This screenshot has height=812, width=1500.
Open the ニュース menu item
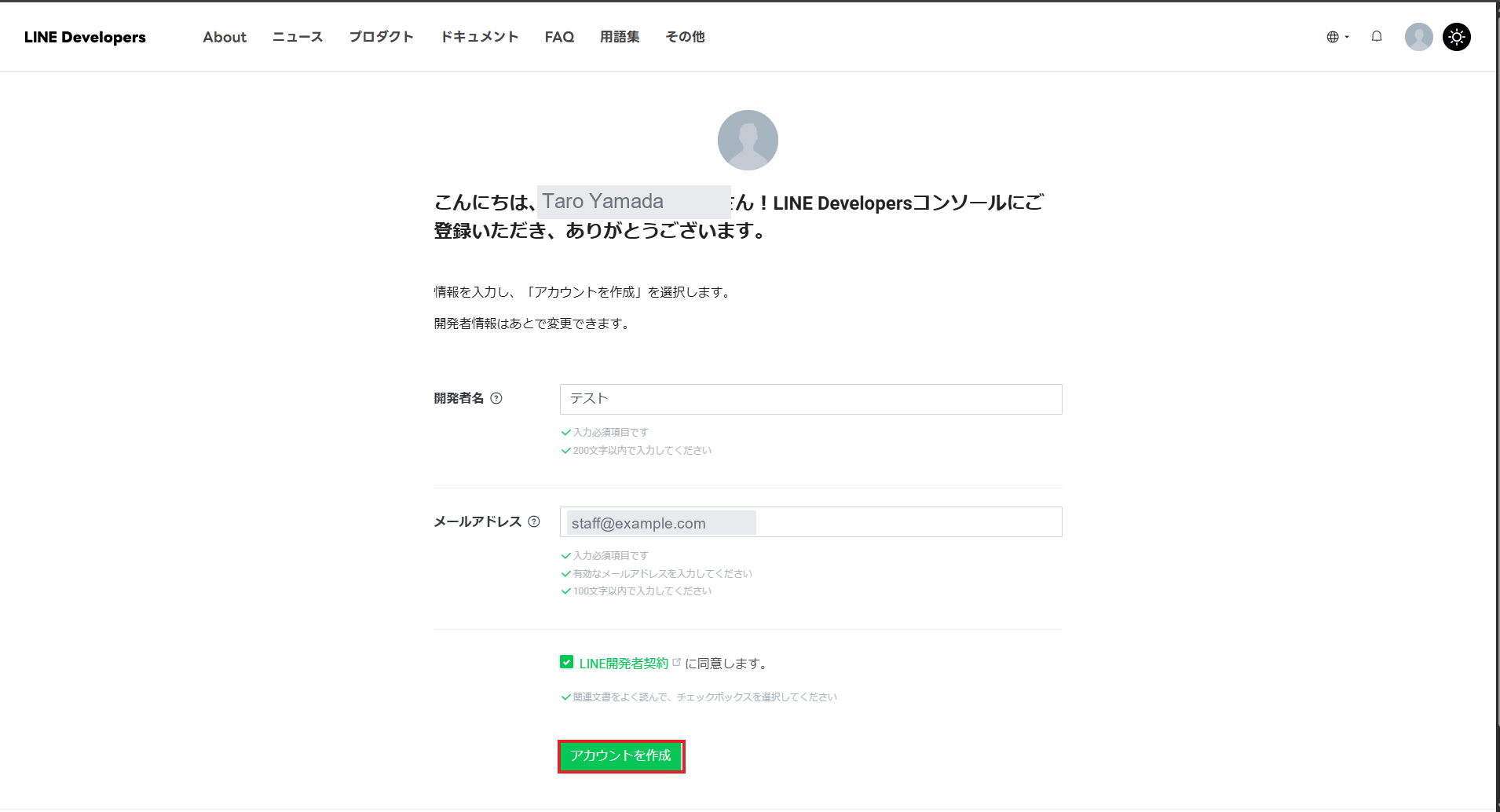point(298,37)
